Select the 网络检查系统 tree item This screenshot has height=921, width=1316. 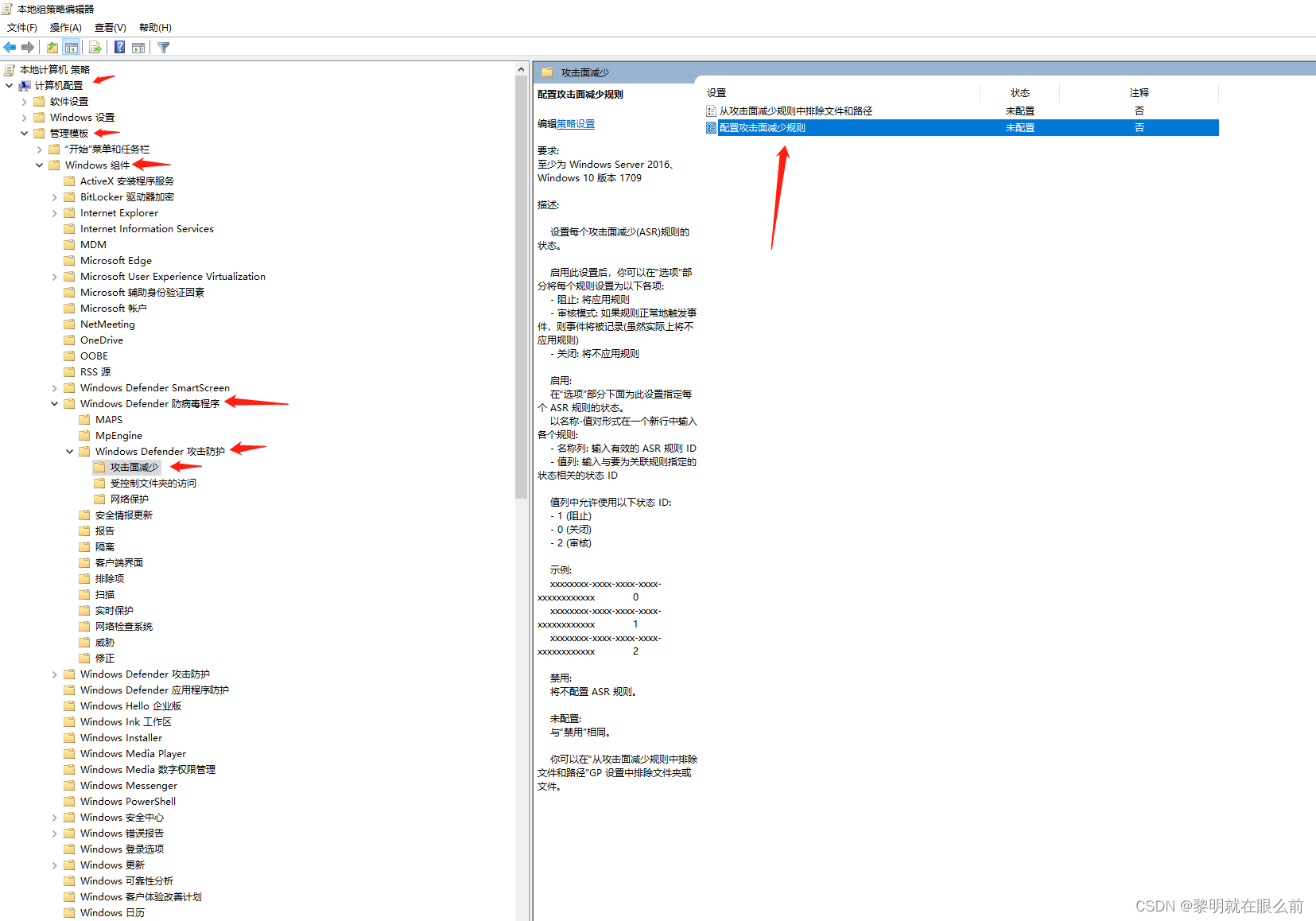click(124, 627)
